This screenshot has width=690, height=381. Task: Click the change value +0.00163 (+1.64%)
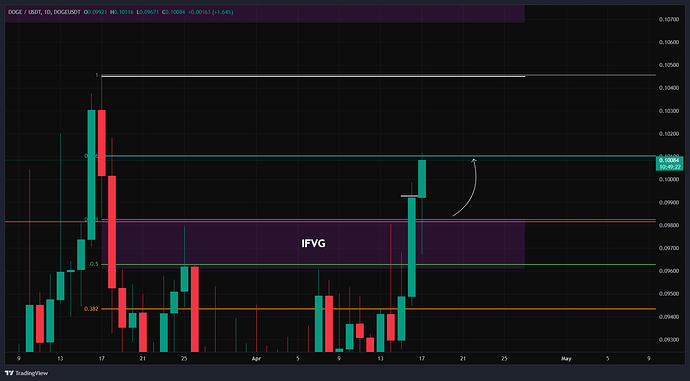[211, 12]
